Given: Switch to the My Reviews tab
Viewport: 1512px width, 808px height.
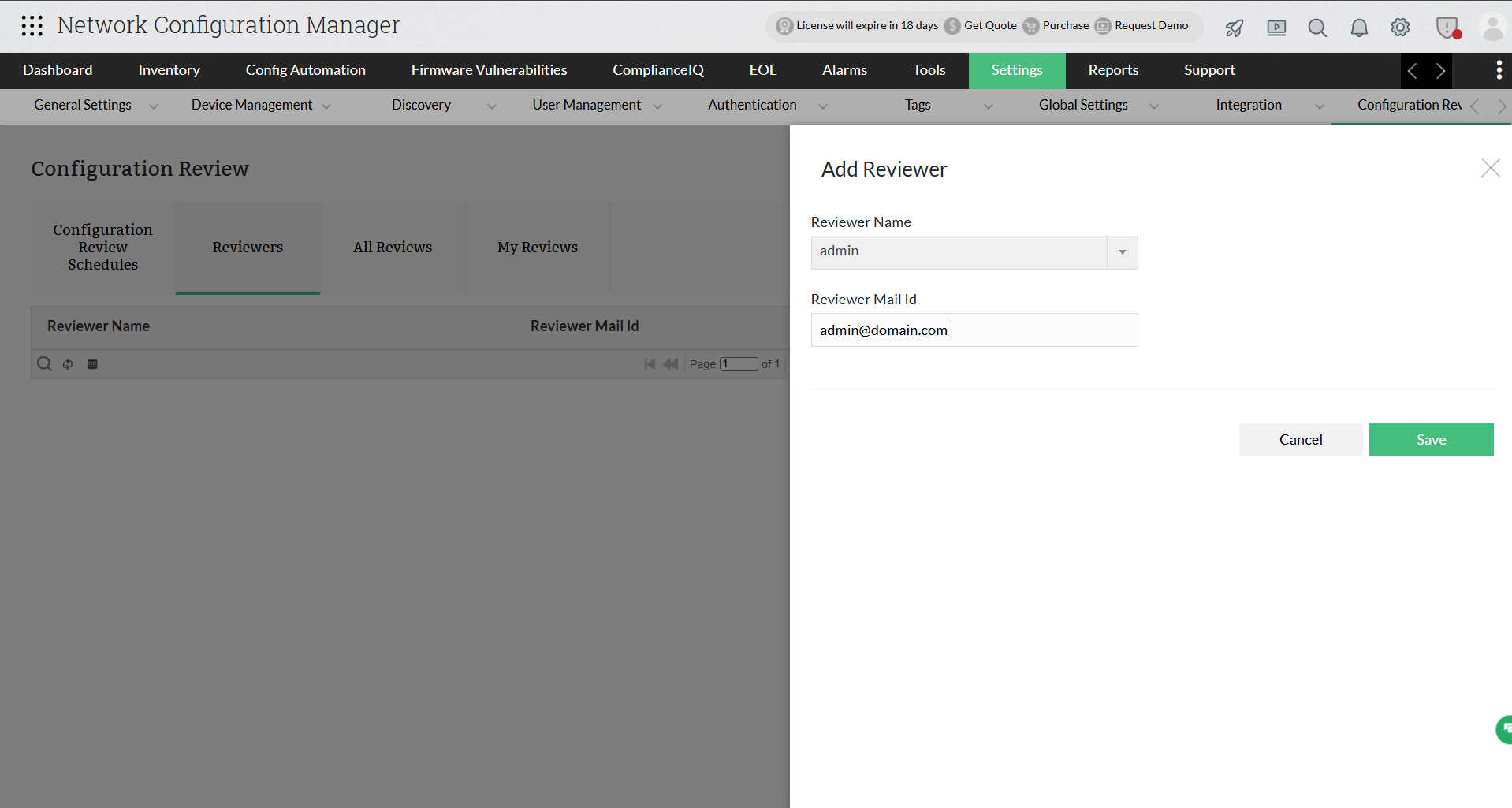Looking at the screenshot, I should 538,248.
